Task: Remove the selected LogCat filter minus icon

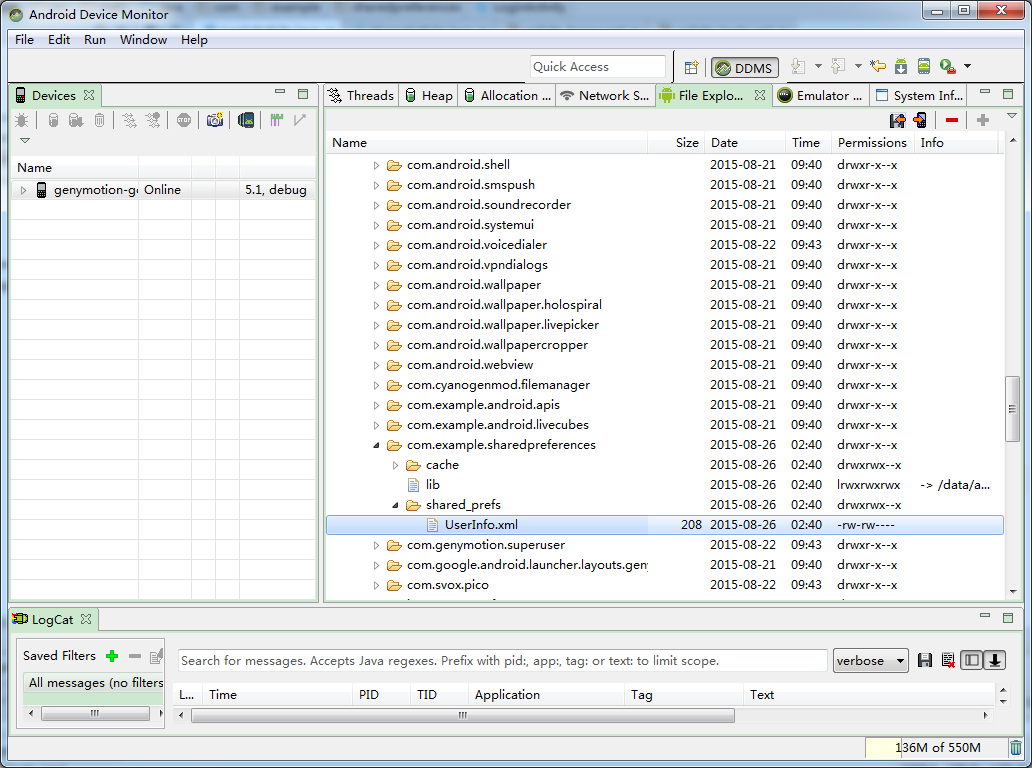Action: click(x=135, y=656)
